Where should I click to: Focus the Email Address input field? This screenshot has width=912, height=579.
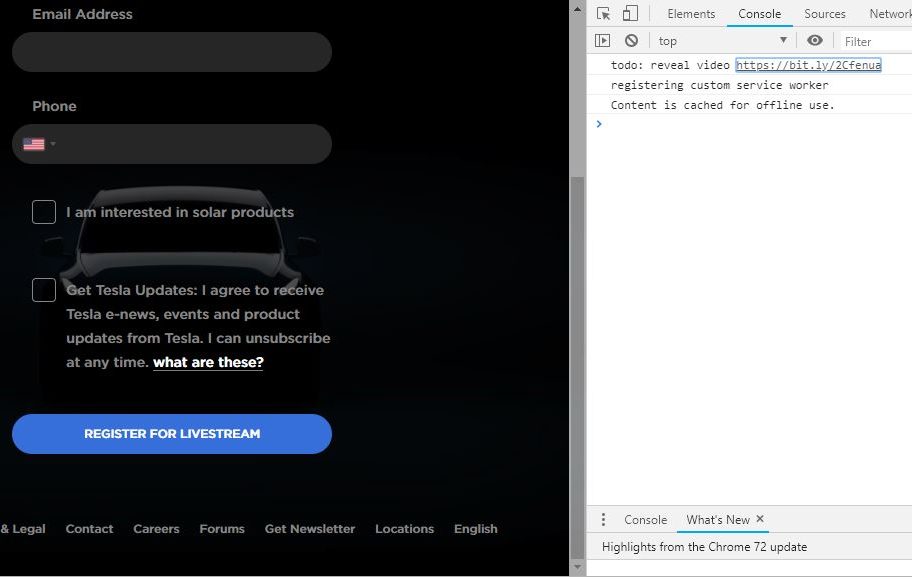coord(172,52)
